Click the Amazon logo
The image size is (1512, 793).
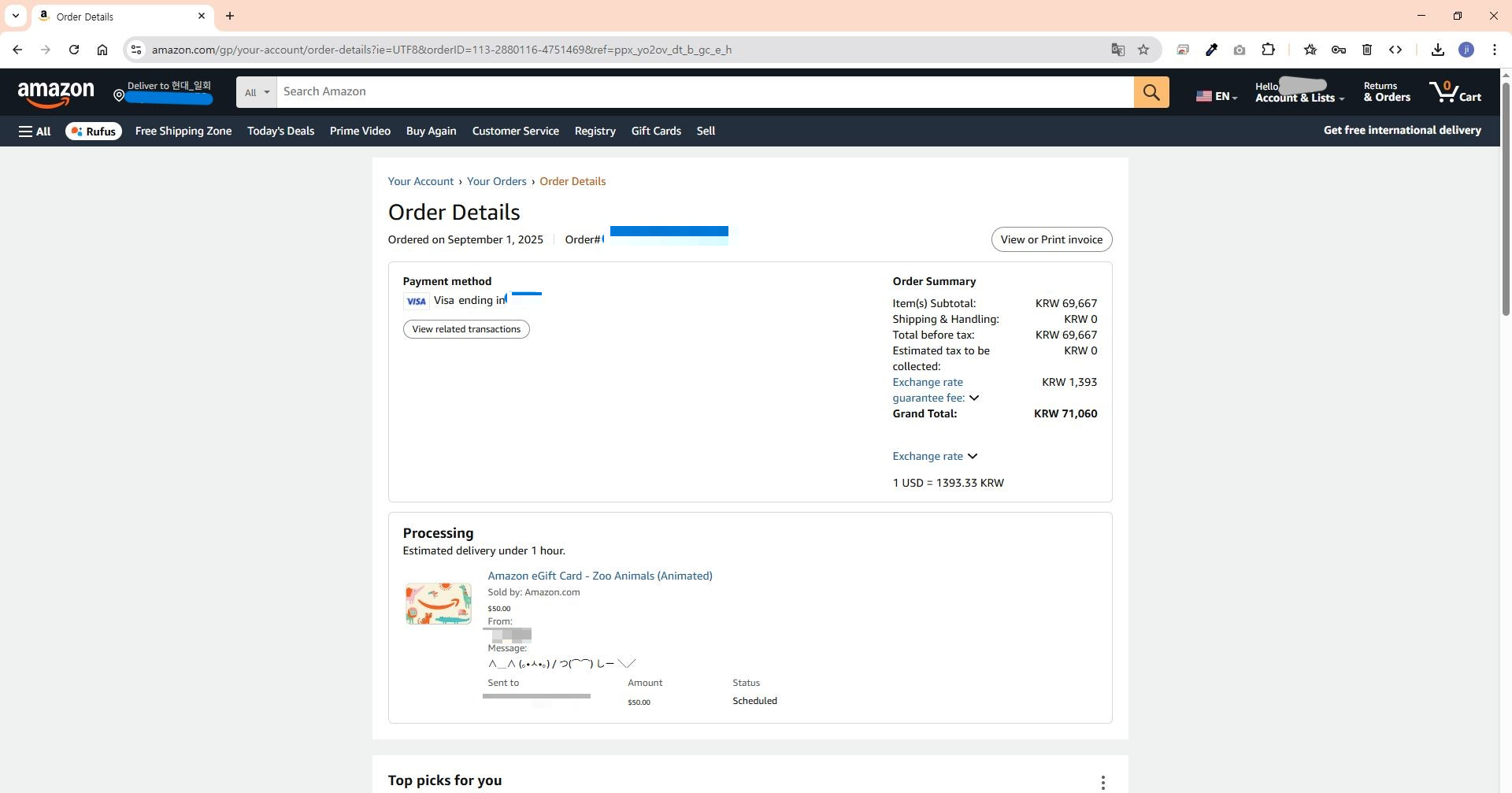[x=56, y=94]
